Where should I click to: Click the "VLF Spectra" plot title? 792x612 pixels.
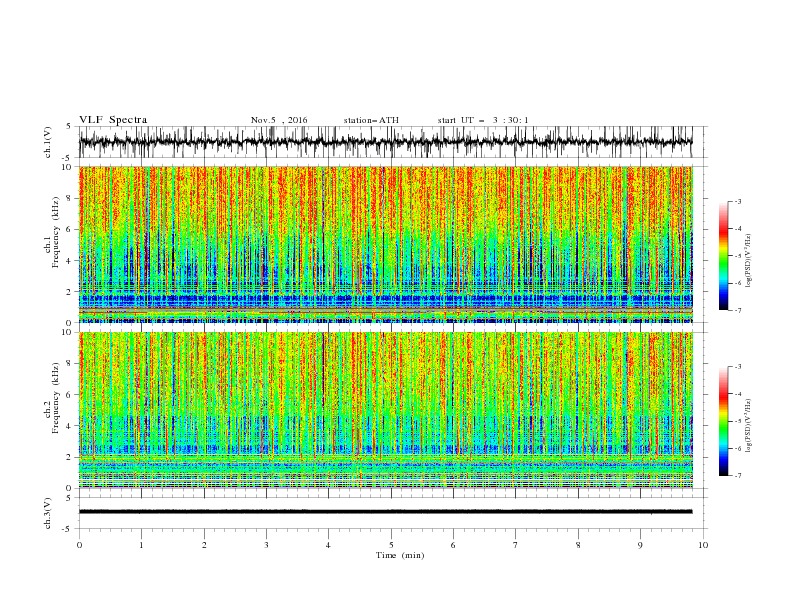click(113, 120)
